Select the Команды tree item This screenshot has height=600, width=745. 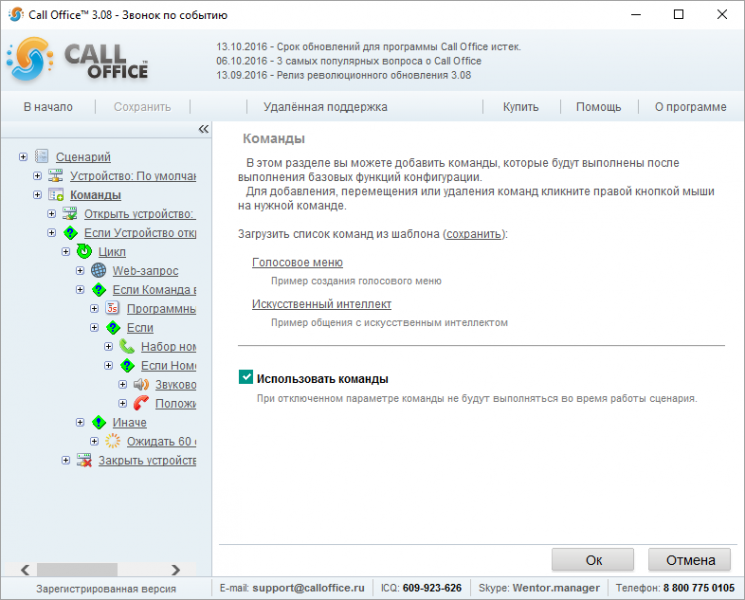(96, 195)
